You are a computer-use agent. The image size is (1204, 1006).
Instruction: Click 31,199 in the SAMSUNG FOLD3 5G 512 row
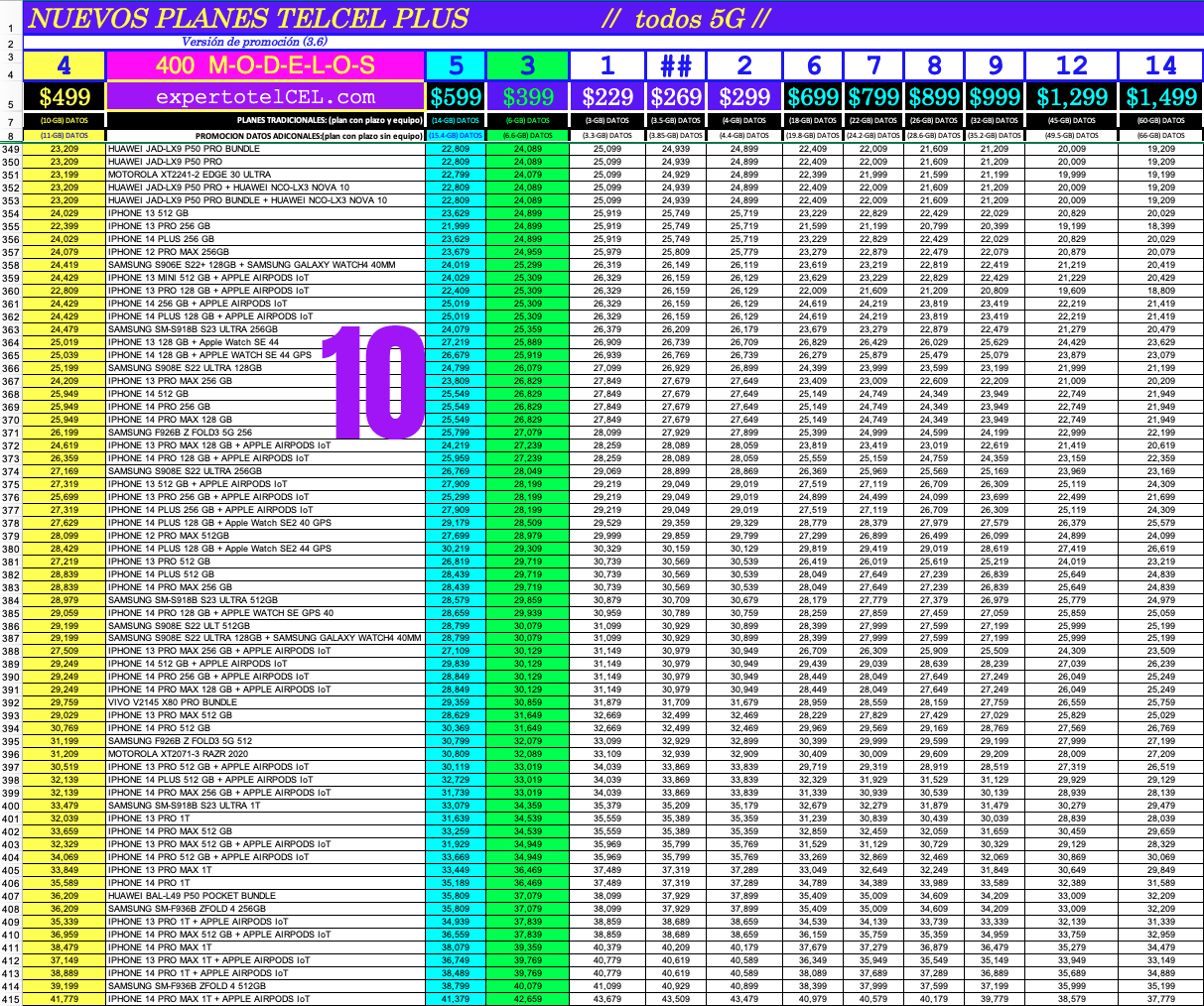pyautogui.click(x=65, y=741)
